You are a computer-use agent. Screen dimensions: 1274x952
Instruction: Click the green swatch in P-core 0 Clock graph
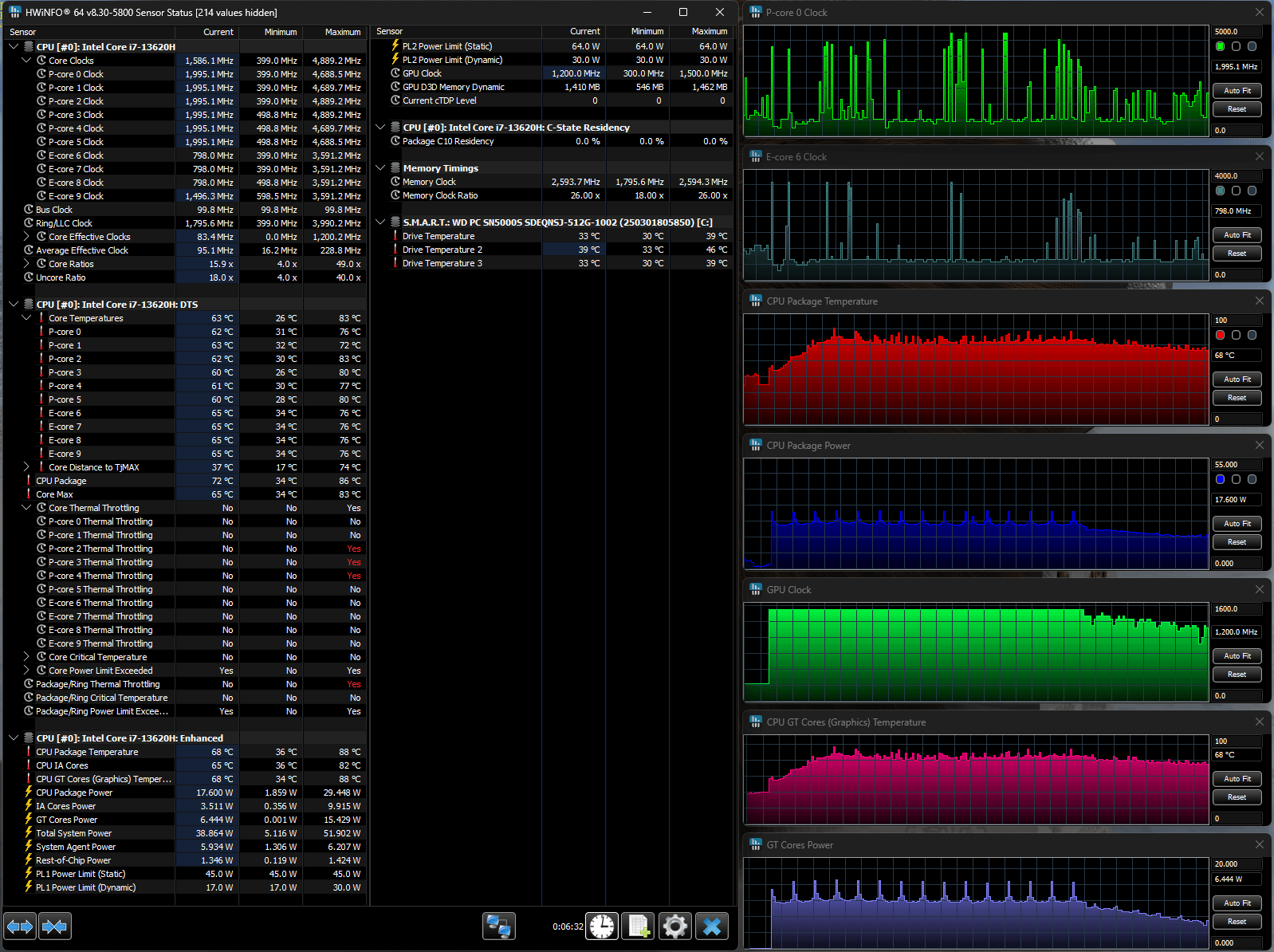(1220, 47)
